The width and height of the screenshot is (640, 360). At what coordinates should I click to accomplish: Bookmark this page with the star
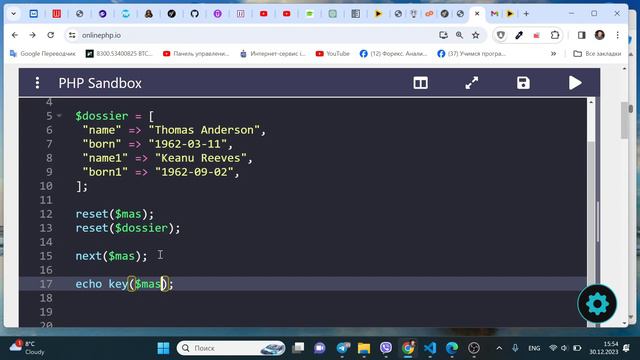click(476, 35)
